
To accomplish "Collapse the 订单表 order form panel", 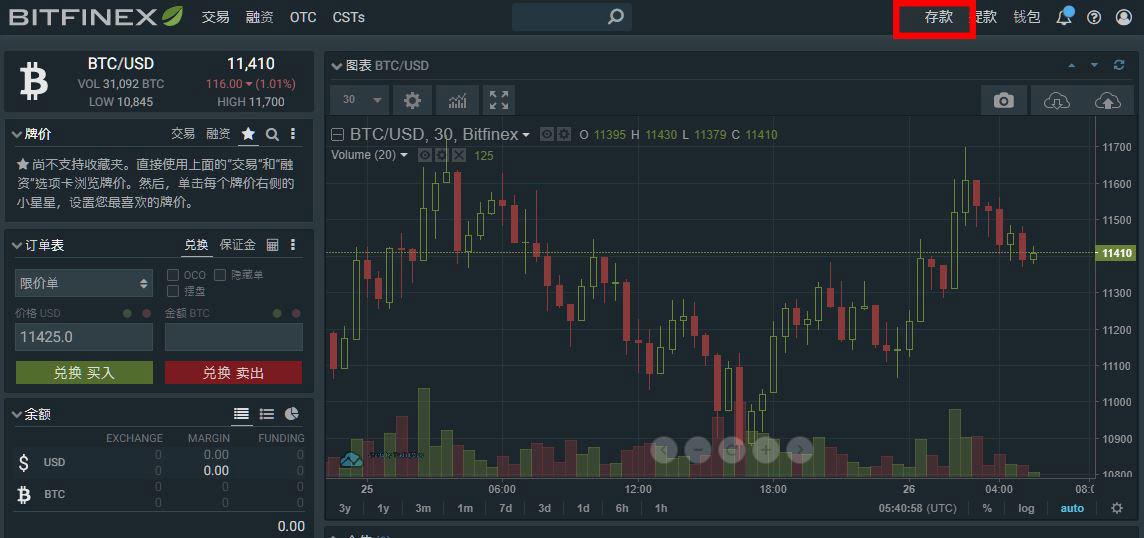I will point(17,245).
